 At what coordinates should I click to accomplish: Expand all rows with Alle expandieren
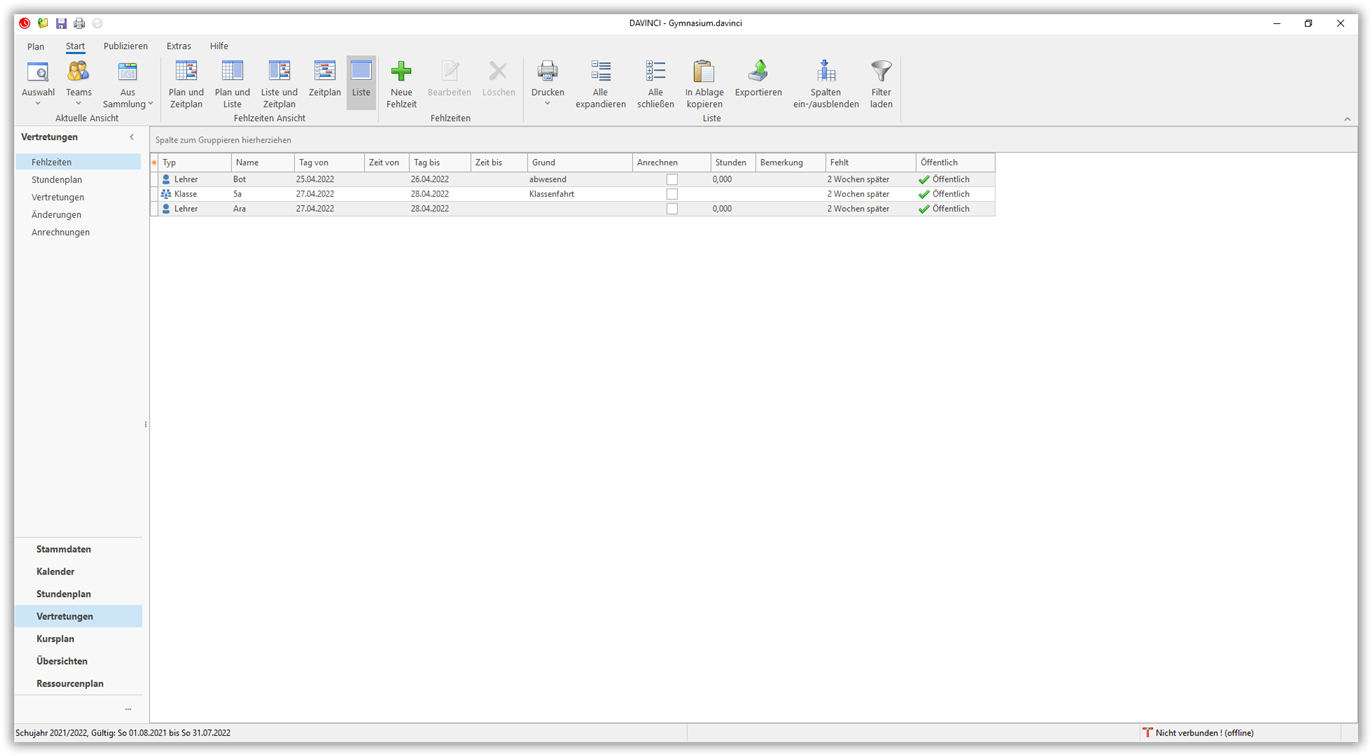[x=600, y=73]
